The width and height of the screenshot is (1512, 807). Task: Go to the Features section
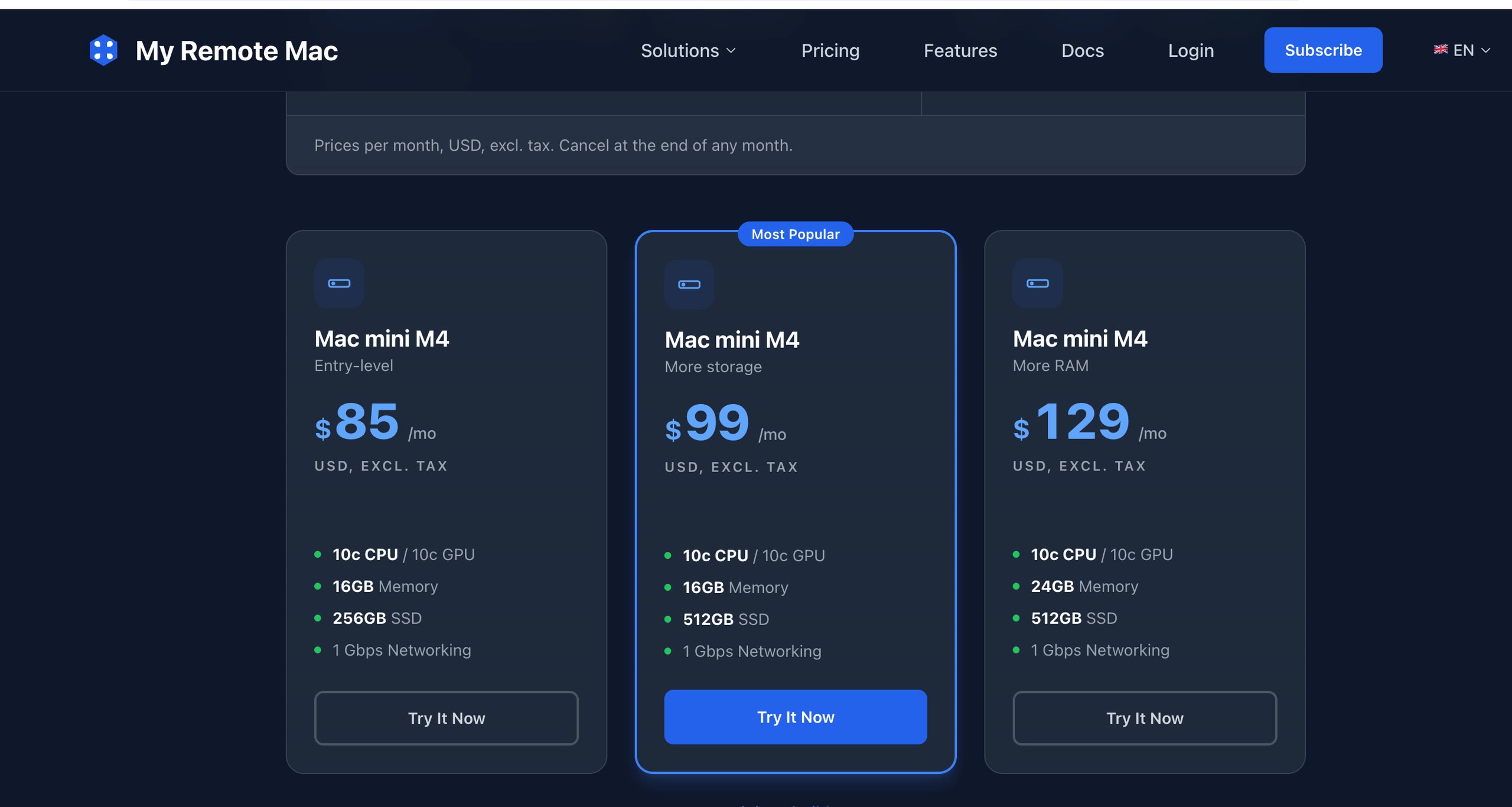tap(960, 51)
